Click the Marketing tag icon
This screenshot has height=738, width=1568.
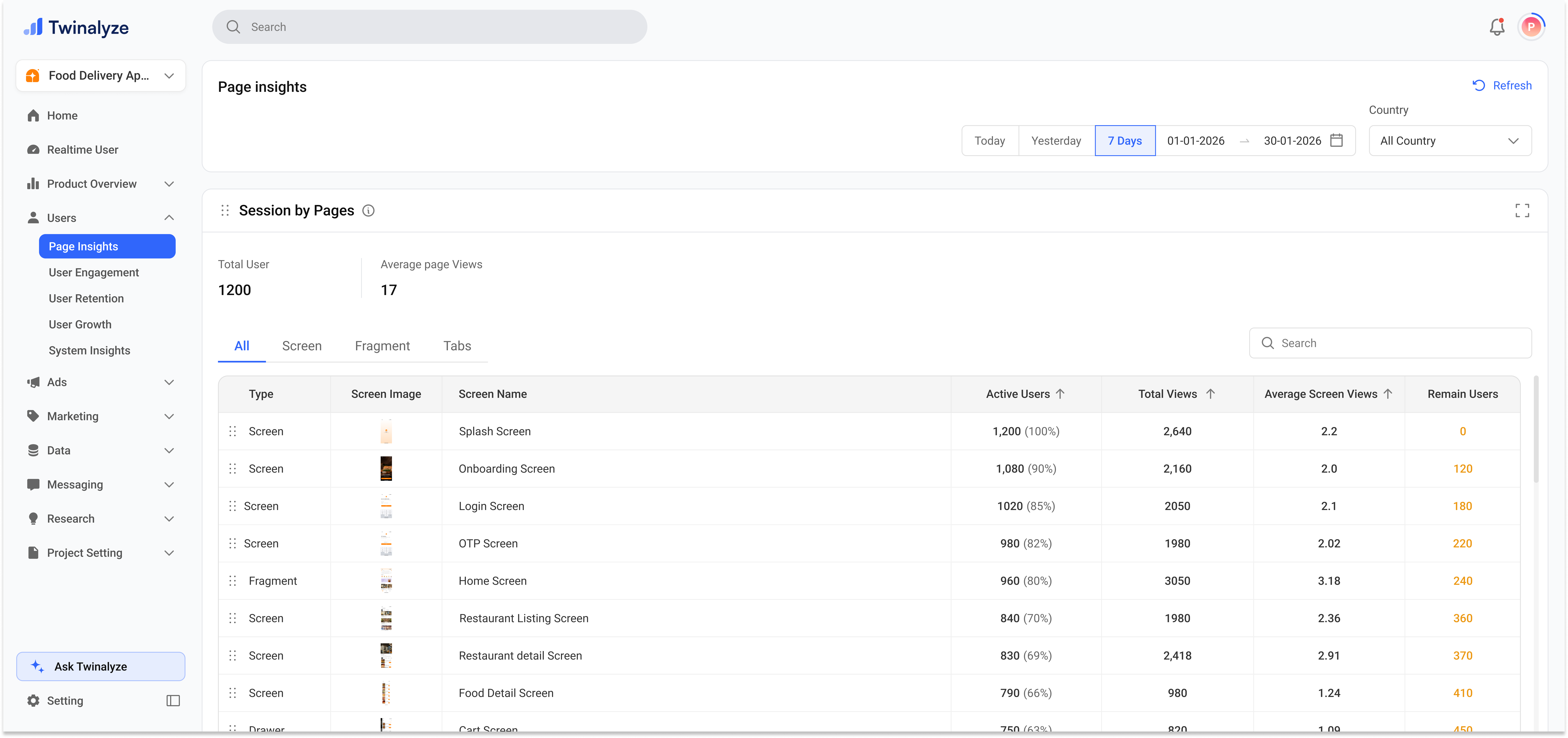coord(33,416)
